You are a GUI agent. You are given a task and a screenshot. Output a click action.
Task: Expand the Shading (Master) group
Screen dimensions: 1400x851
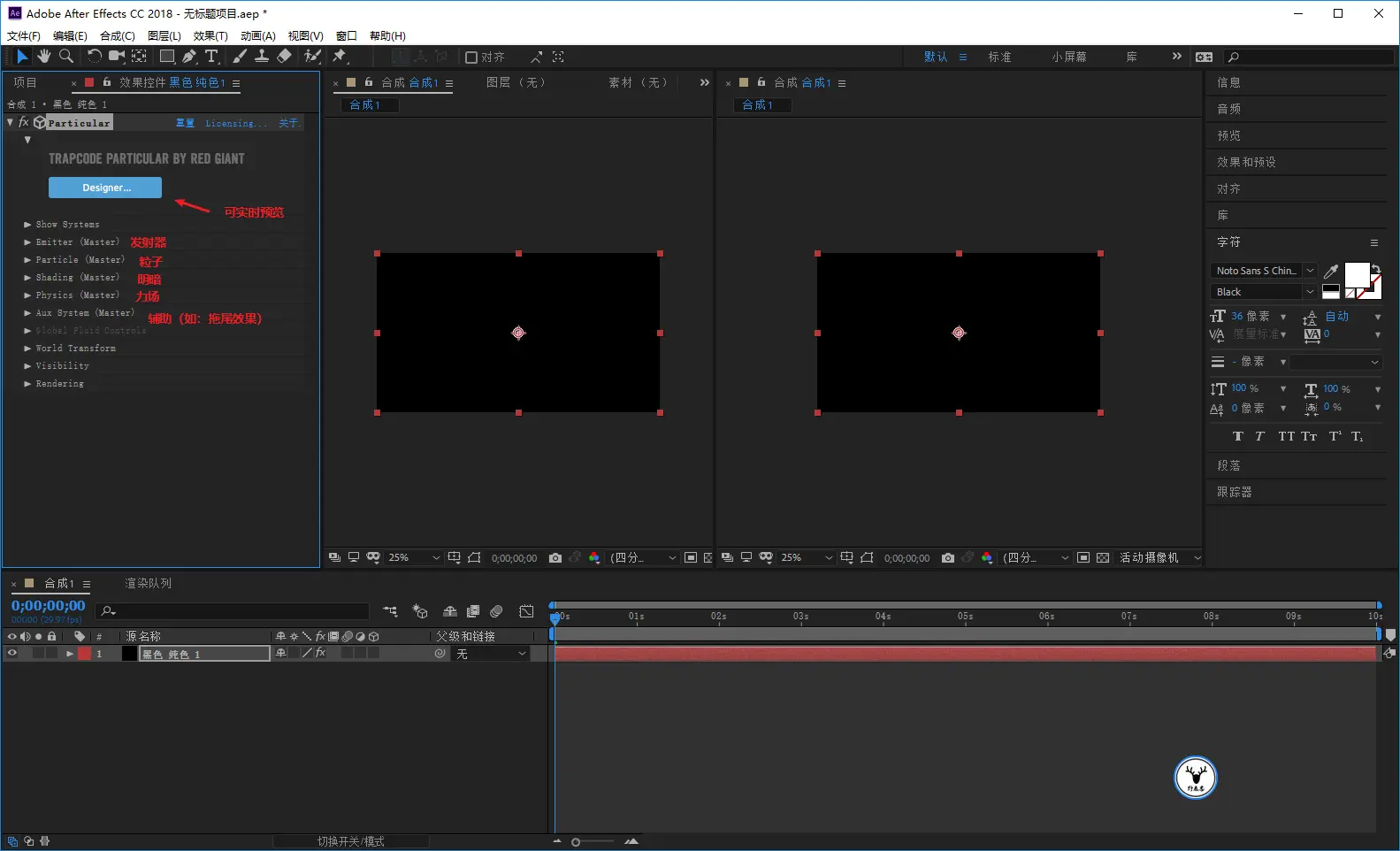(27, 278)
